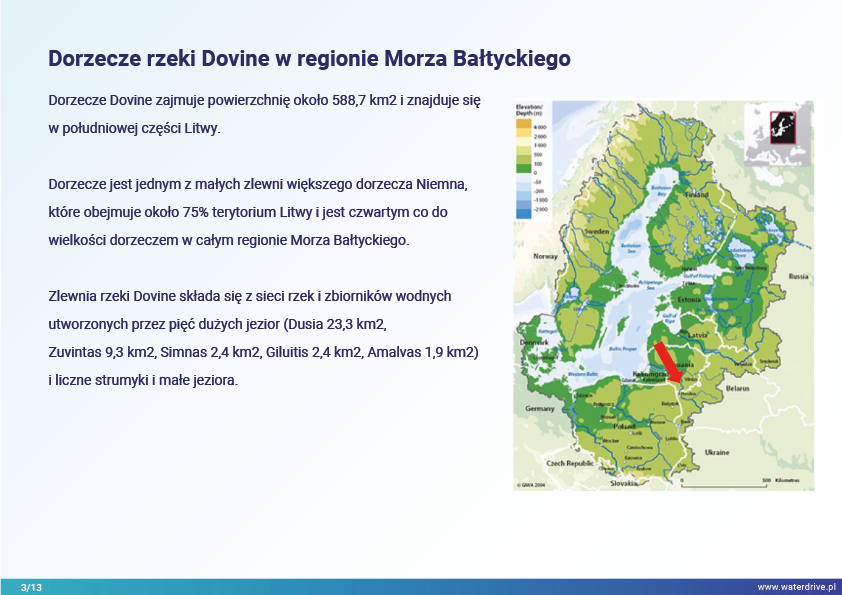Viewport: 842px width, 595px height.
Task: Click the red arrow on the map
Action: 668,362
